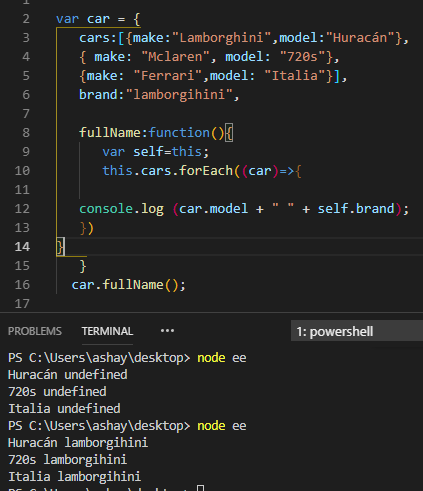Switch to the PROBLEMS panel tab

coord(35,331)
